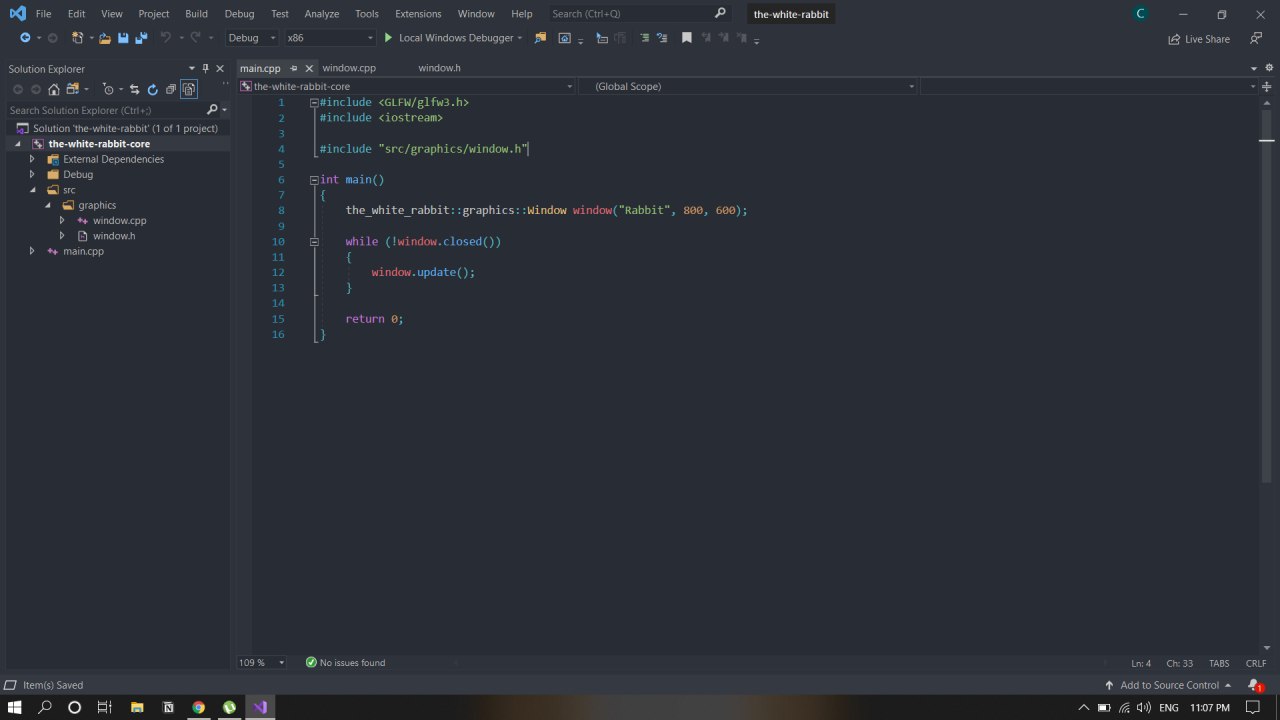Click the Home icon in Solution Explorer
Viewport: 1280px width, 720px height.
tap(54, 89)
